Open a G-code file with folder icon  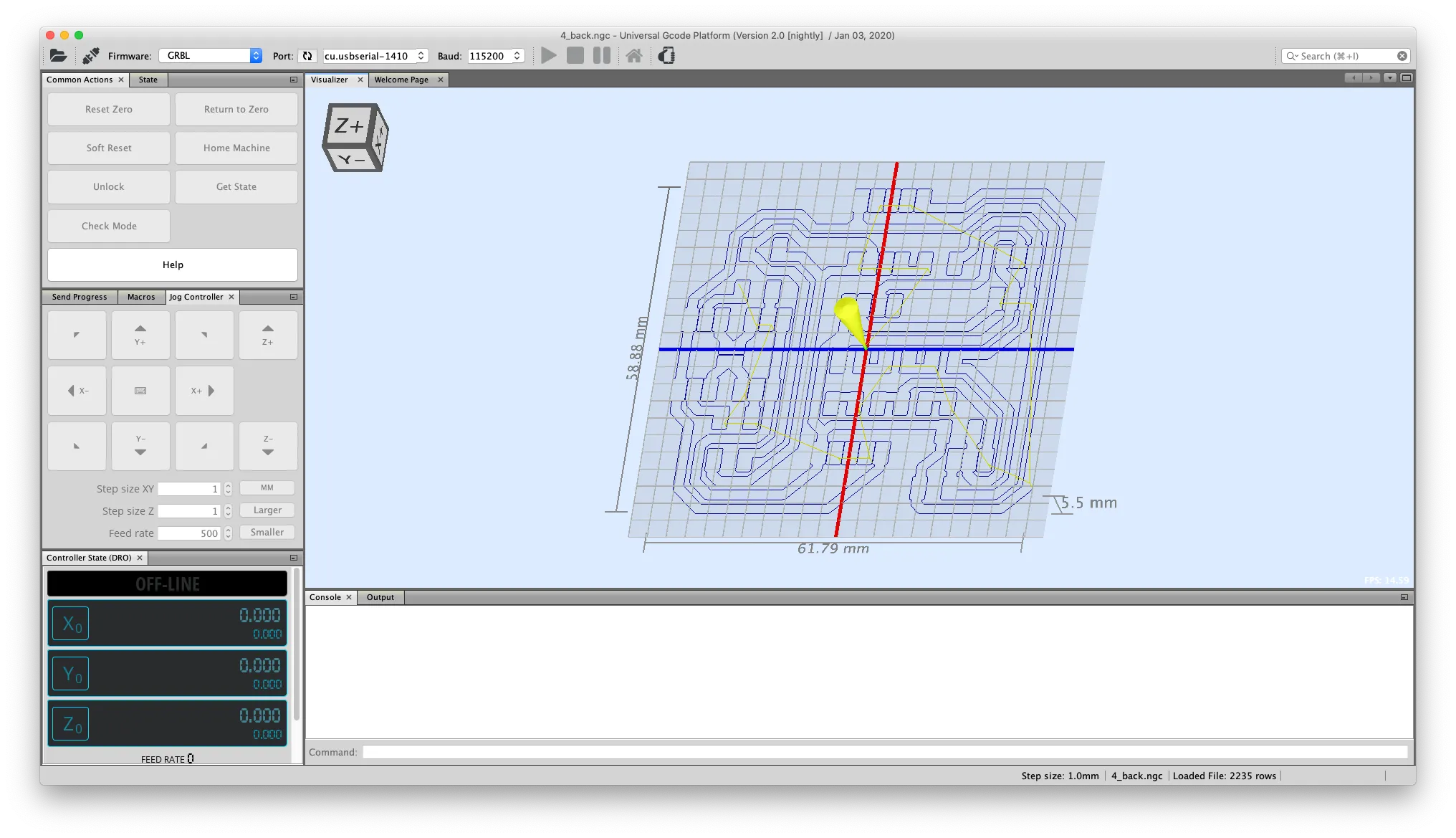58,56
